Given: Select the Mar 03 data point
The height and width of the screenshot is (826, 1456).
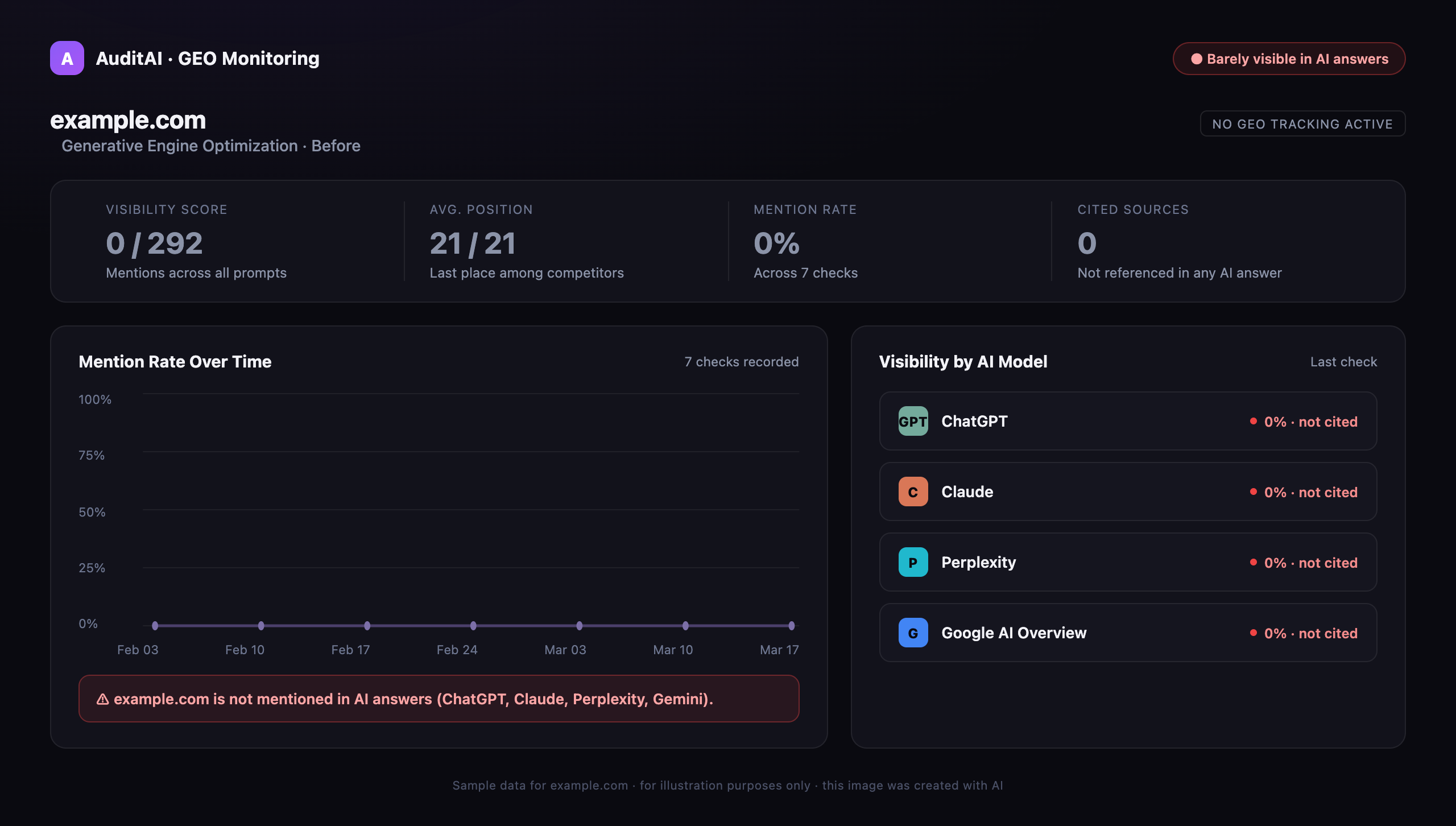Looking at the screenshot, I should [580, 626].
